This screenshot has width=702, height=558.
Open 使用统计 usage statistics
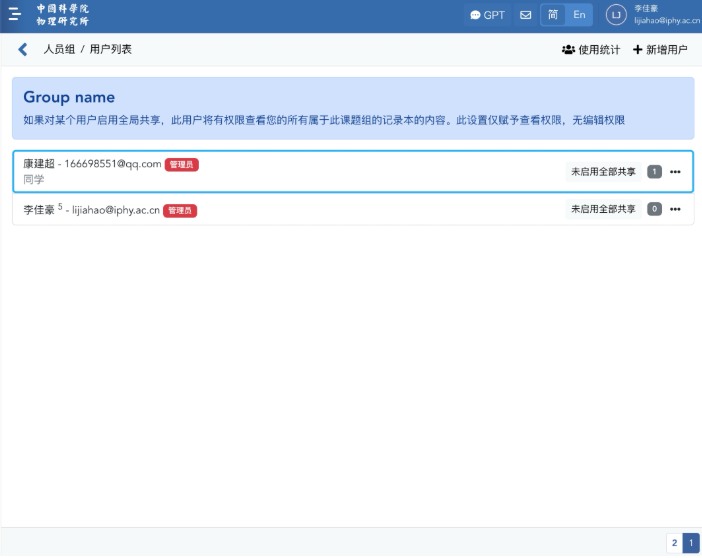click(x=591, y=49)
